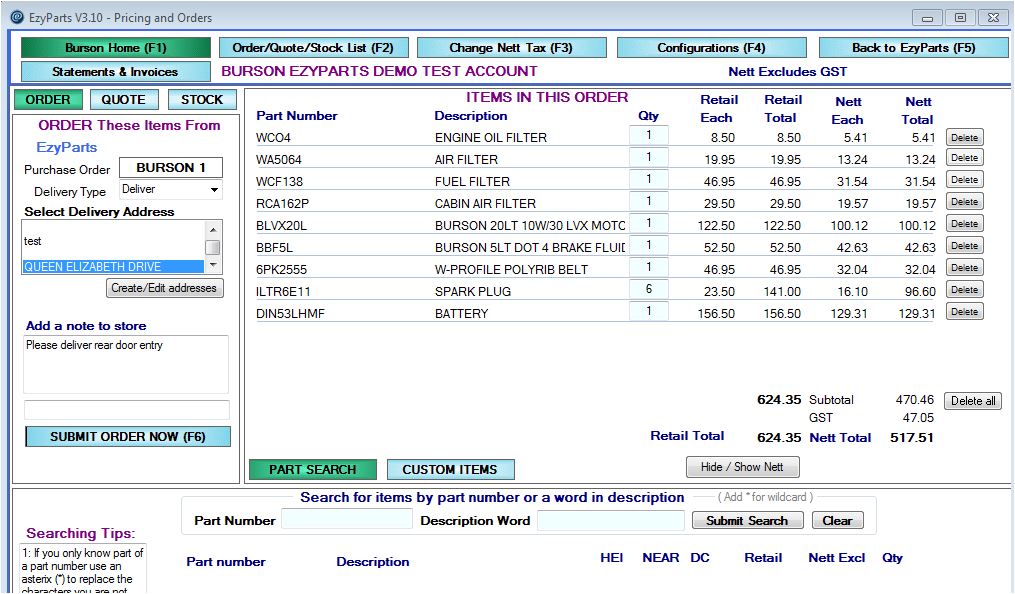Image resolution: width=1015 pixels, height=594 pixels.
Task: Edit Qty field for WA5064
Action: click(x=649, y=157)
